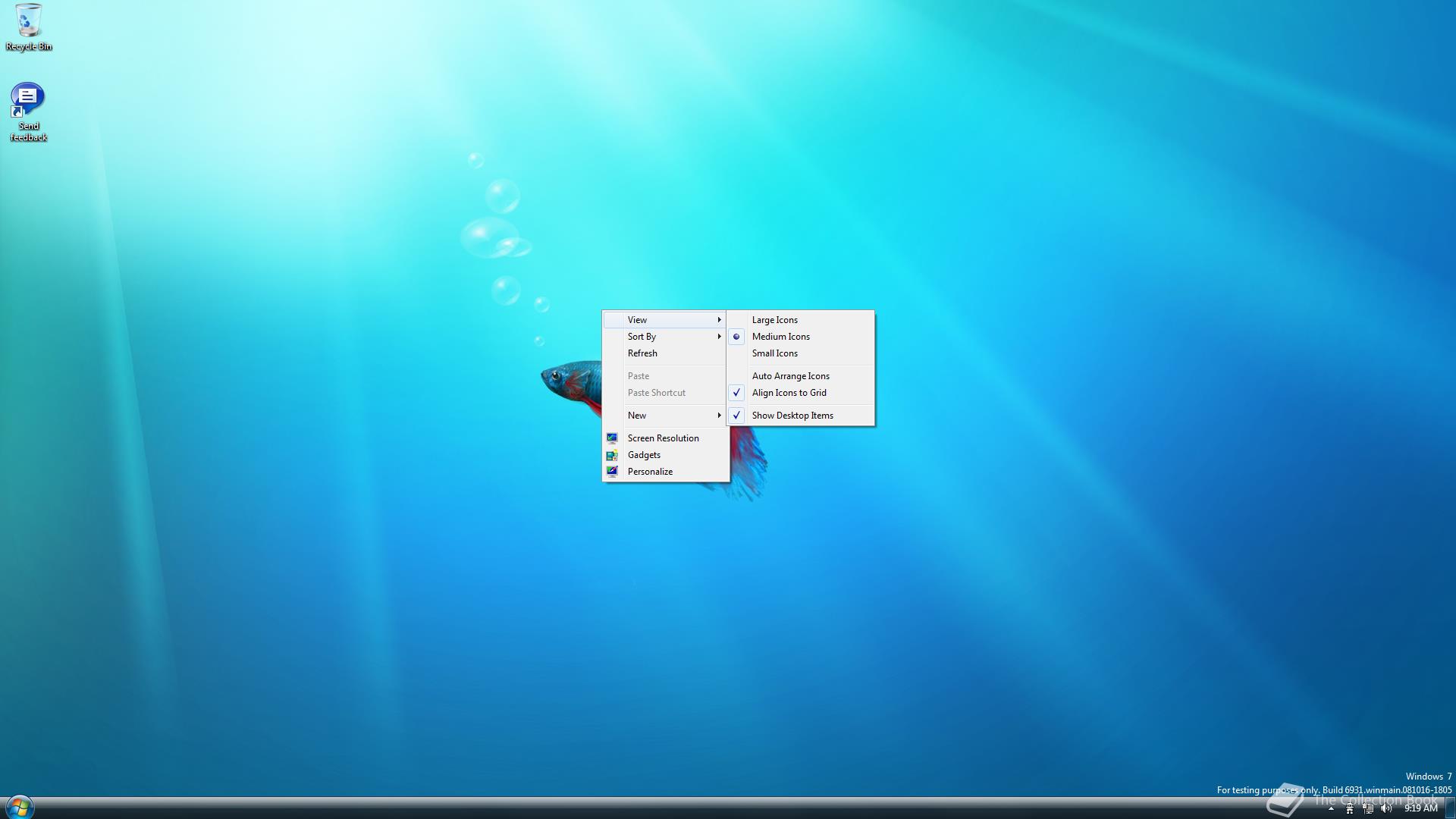Switch desktop icons to Large Icons
This screenshot has width=1456, height=819.
800,320
